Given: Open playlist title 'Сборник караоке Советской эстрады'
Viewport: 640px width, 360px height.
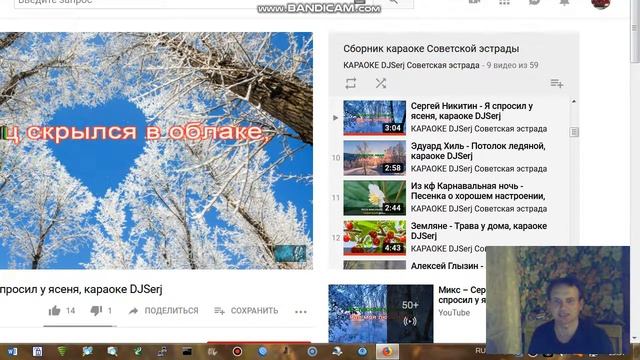Looking at the screenshot, I should [431, 49].
